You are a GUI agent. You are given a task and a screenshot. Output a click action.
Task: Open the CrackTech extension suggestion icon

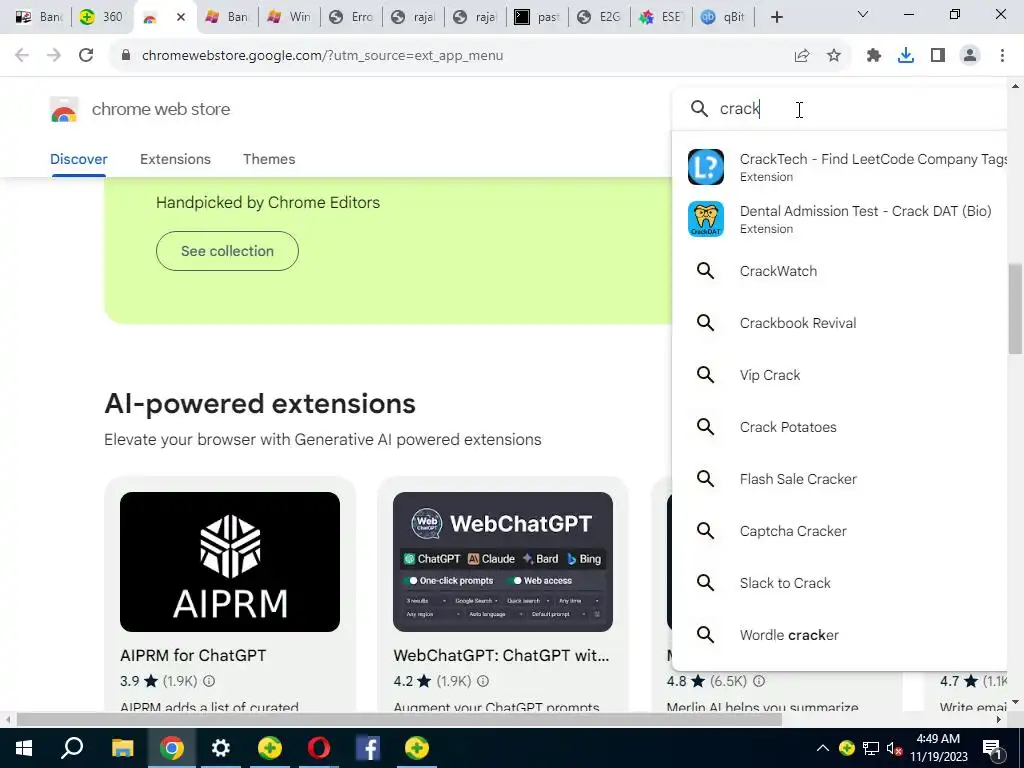click(705, 167)
